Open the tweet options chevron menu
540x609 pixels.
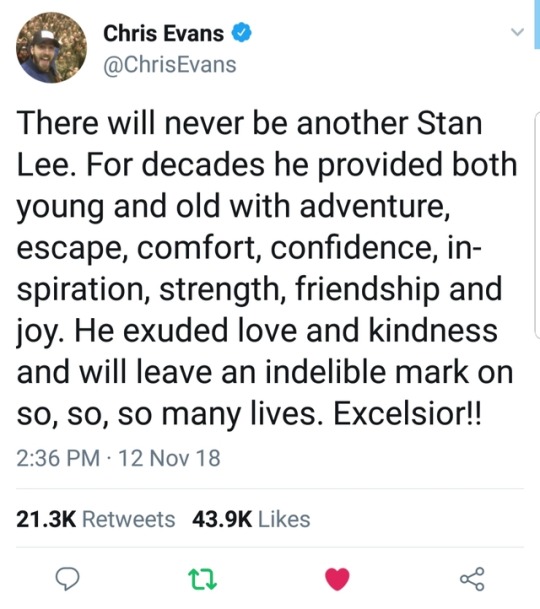pyautogui.click(x=517, y=31)
